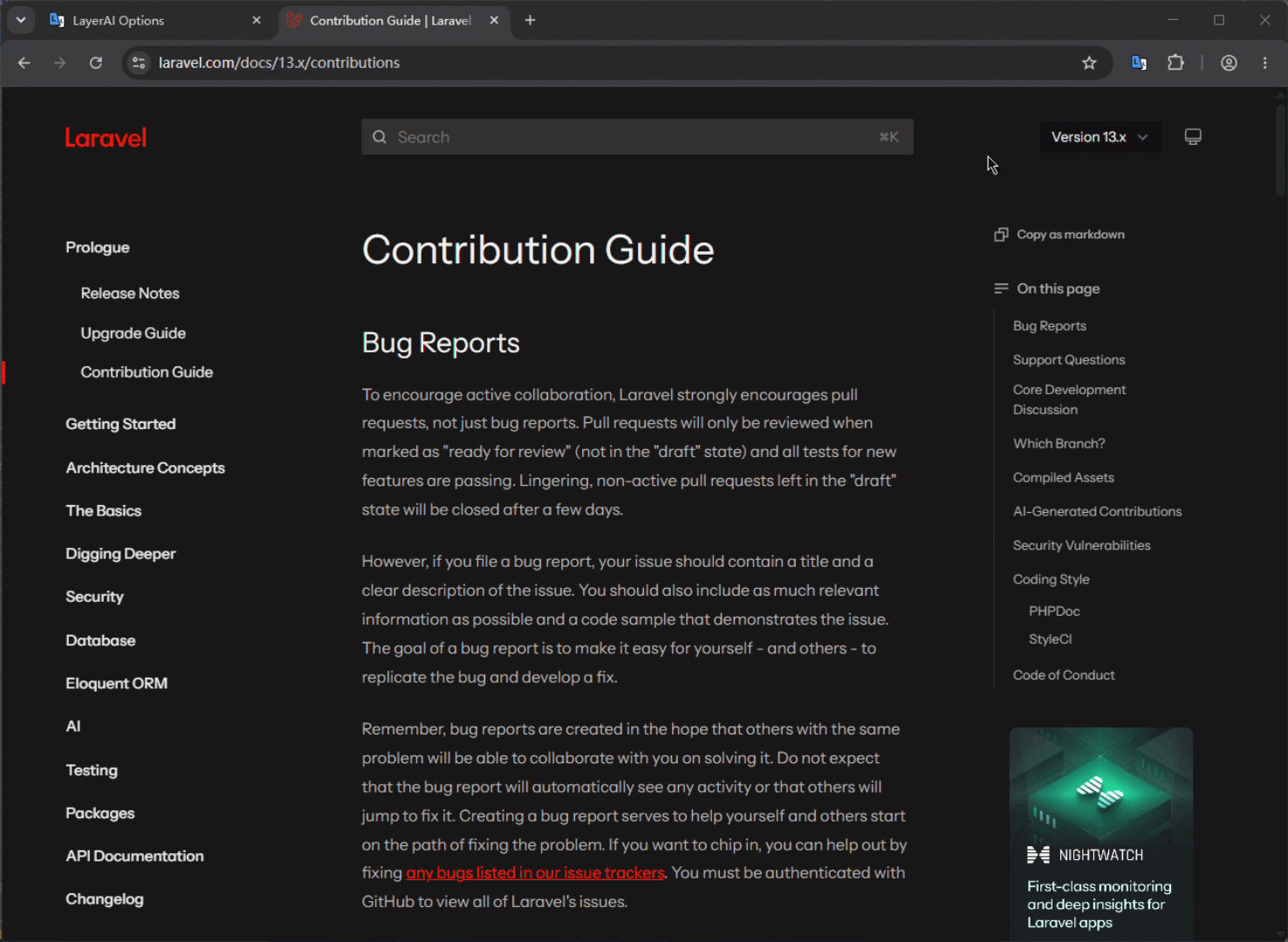Click the Laravel logo
This screenshot has width=1288, height=942.
coord(106,138)
